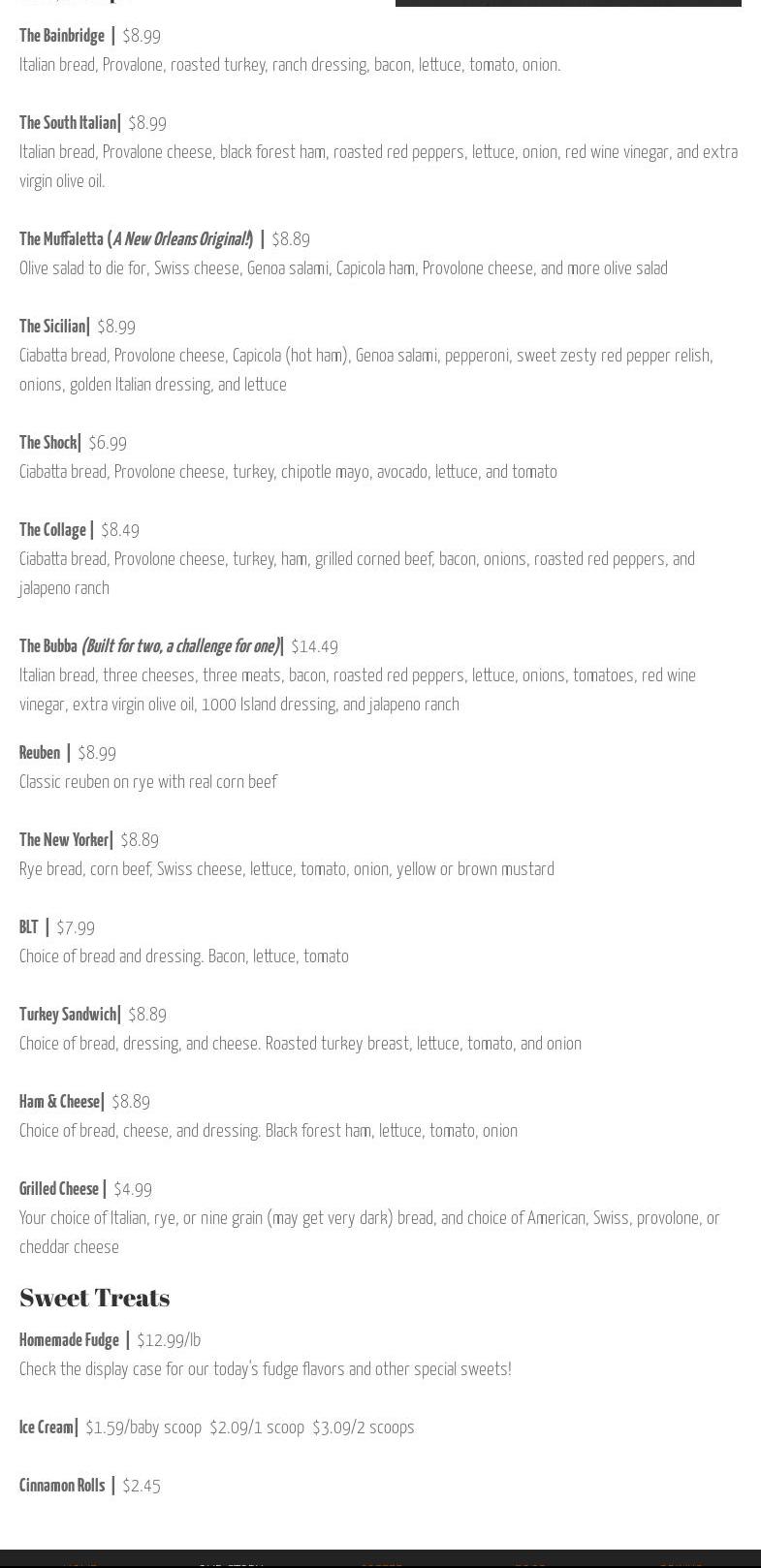
Task: Click The New Yorker sandwich name
Action: pyautogui.click(x=64, y=840)
